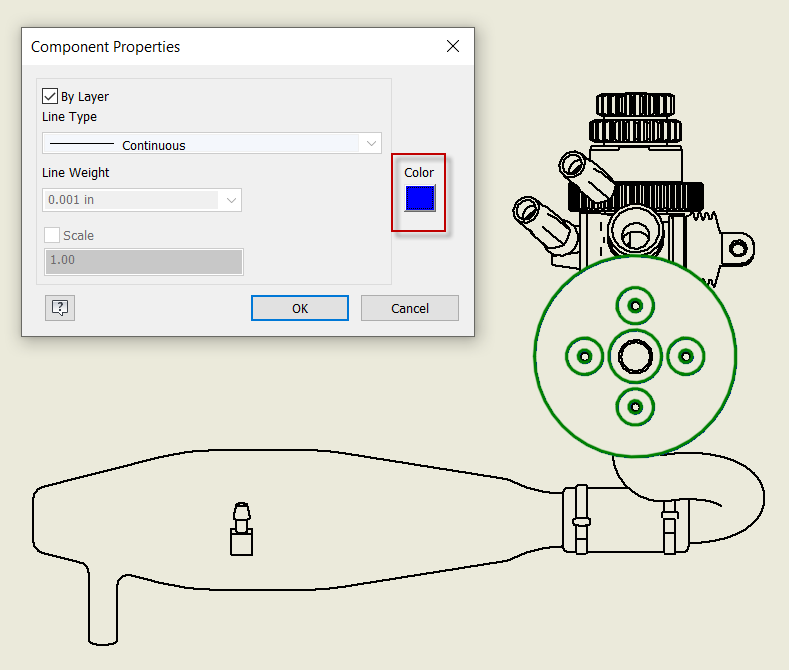Open the Line Type dropdown
Screen dimensions: 789x670
(x=212, y=143)
